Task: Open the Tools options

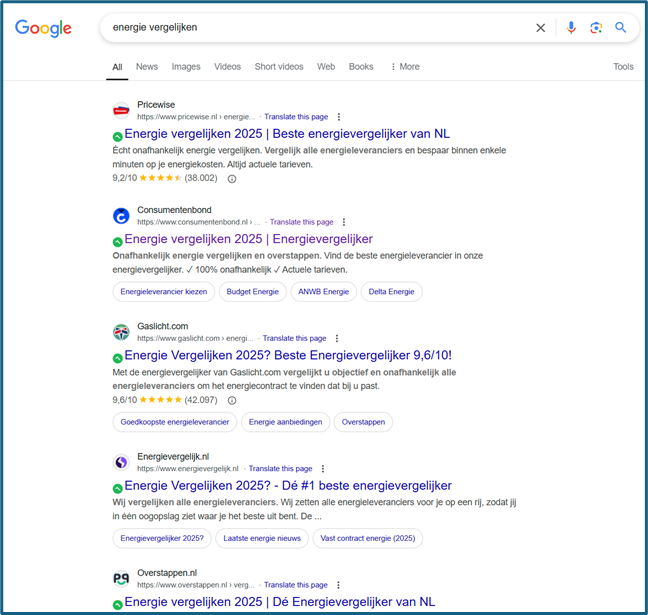Action: pos(623,67)
